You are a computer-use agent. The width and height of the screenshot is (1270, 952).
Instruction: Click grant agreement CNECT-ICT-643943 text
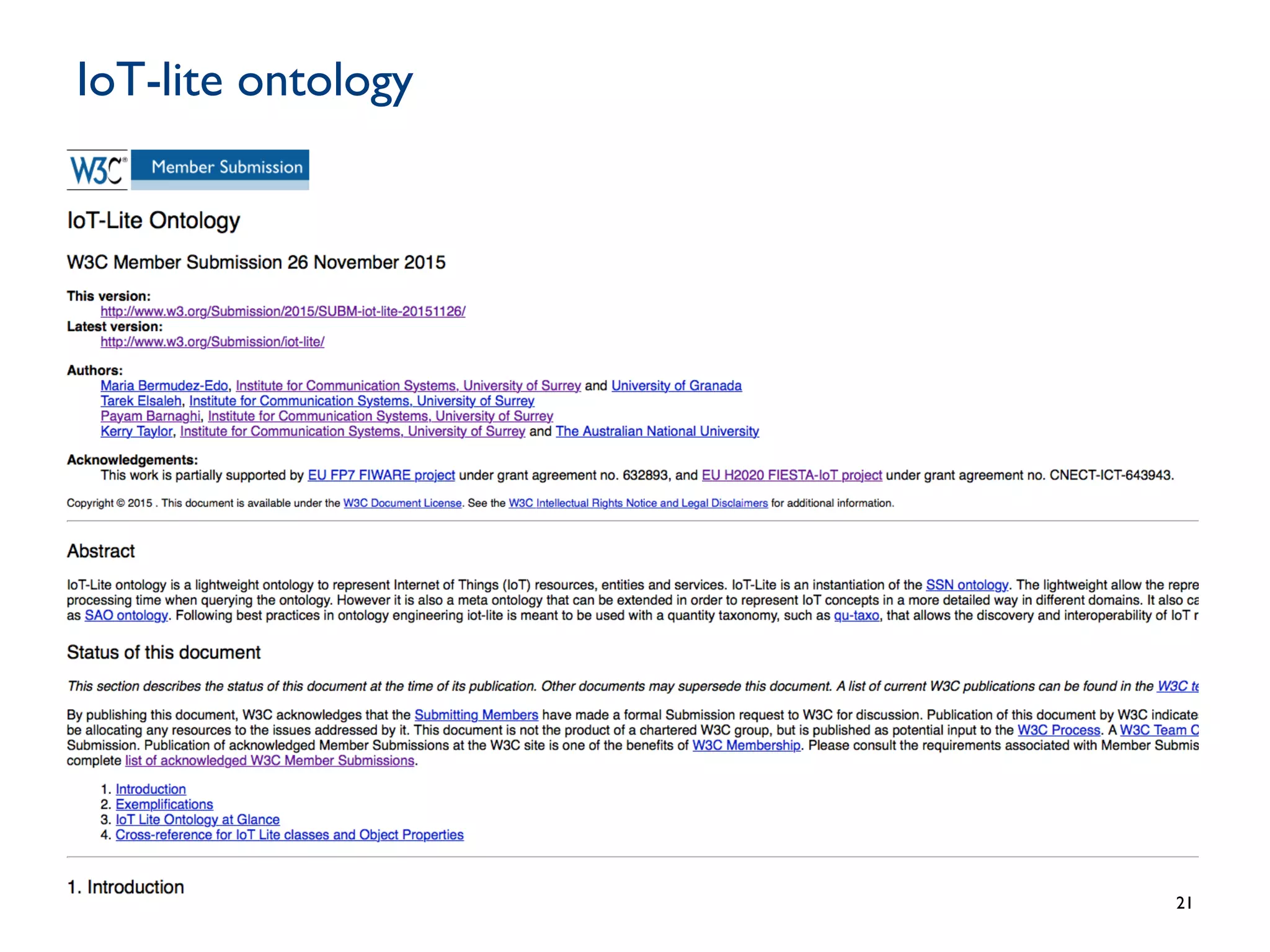1111,475
